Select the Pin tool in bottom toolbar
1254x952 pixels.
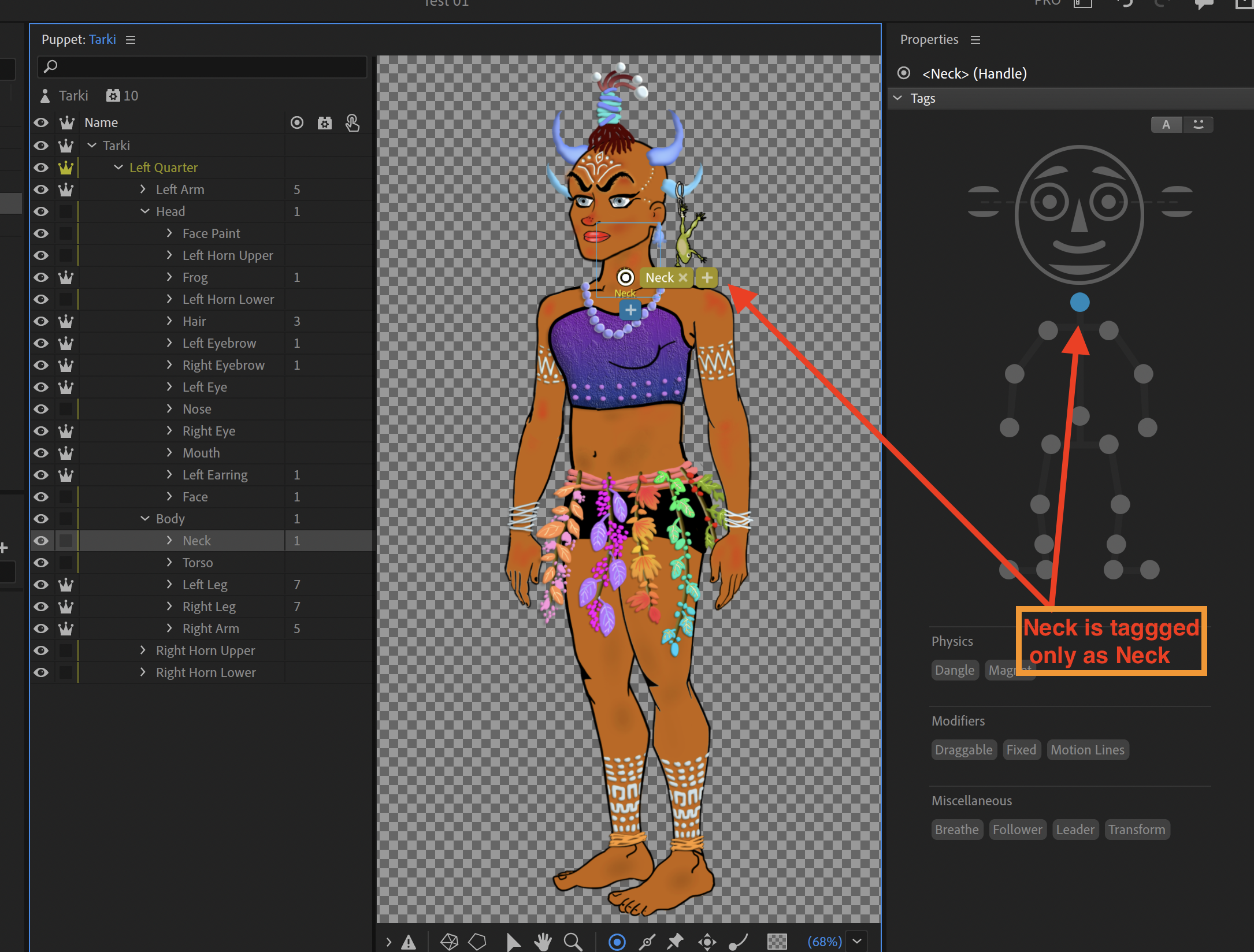click(675, 940)
